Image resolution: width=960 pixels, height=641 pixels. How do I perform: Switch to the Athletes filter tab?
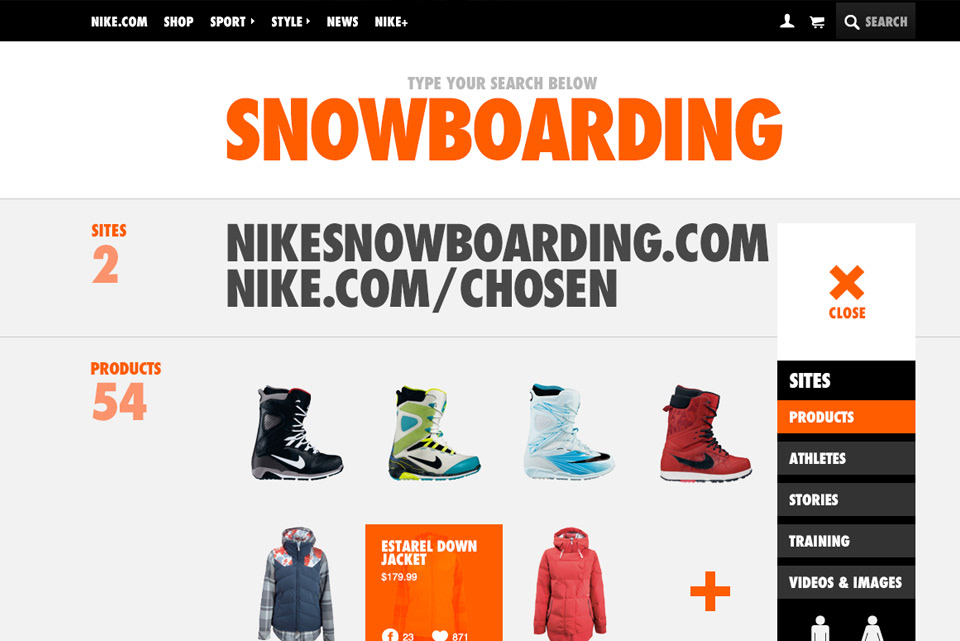point(846,458)
